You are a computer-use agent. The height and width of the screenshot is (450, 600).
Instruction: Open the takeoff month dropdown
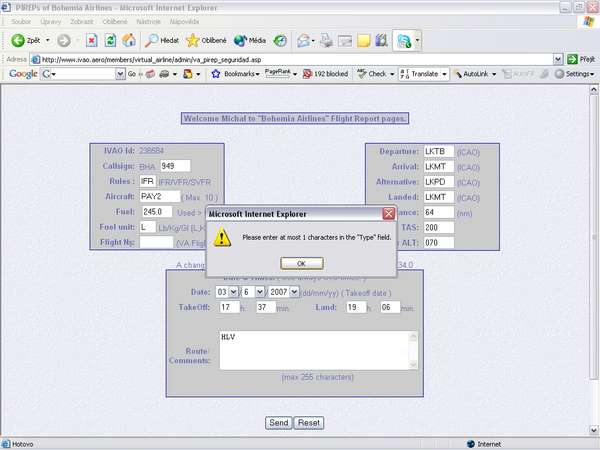click(260, 291)
